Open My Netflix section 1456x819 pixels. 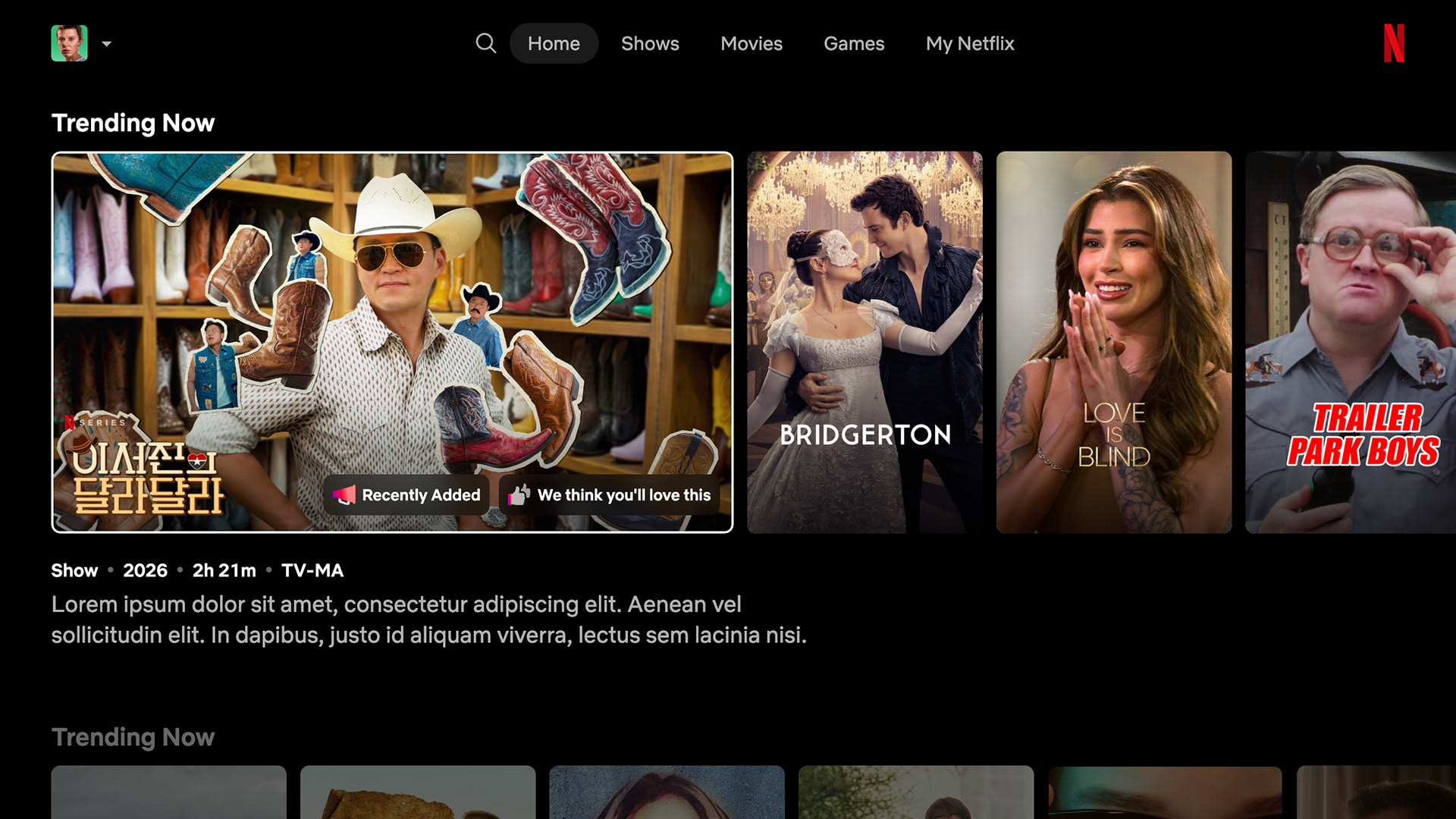969,43
